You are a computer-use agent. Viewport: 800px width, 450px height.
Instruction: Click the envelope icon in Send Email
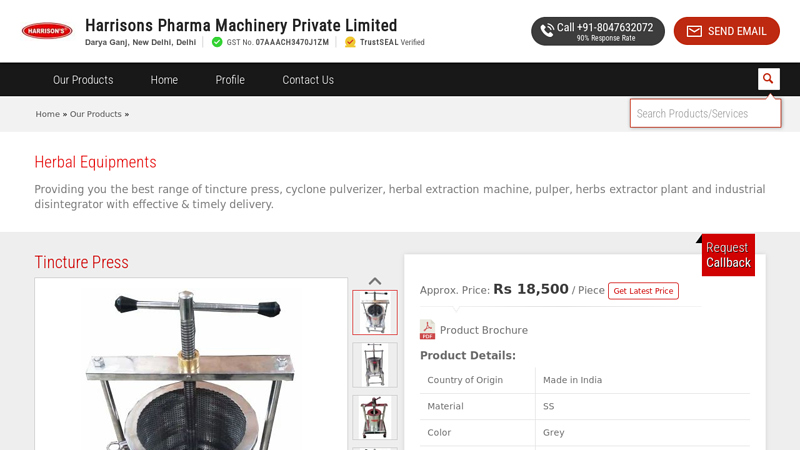[x=694, y=31]
